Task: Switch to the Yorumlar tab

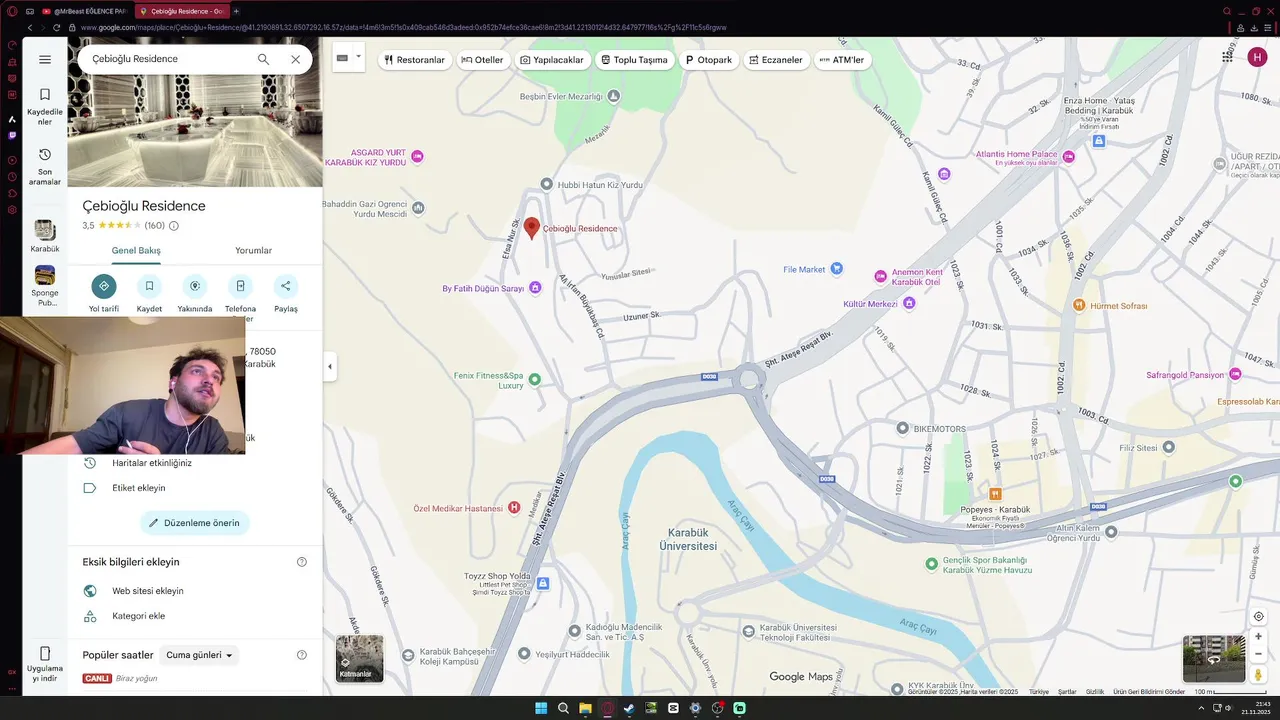Action: point(253,251)
